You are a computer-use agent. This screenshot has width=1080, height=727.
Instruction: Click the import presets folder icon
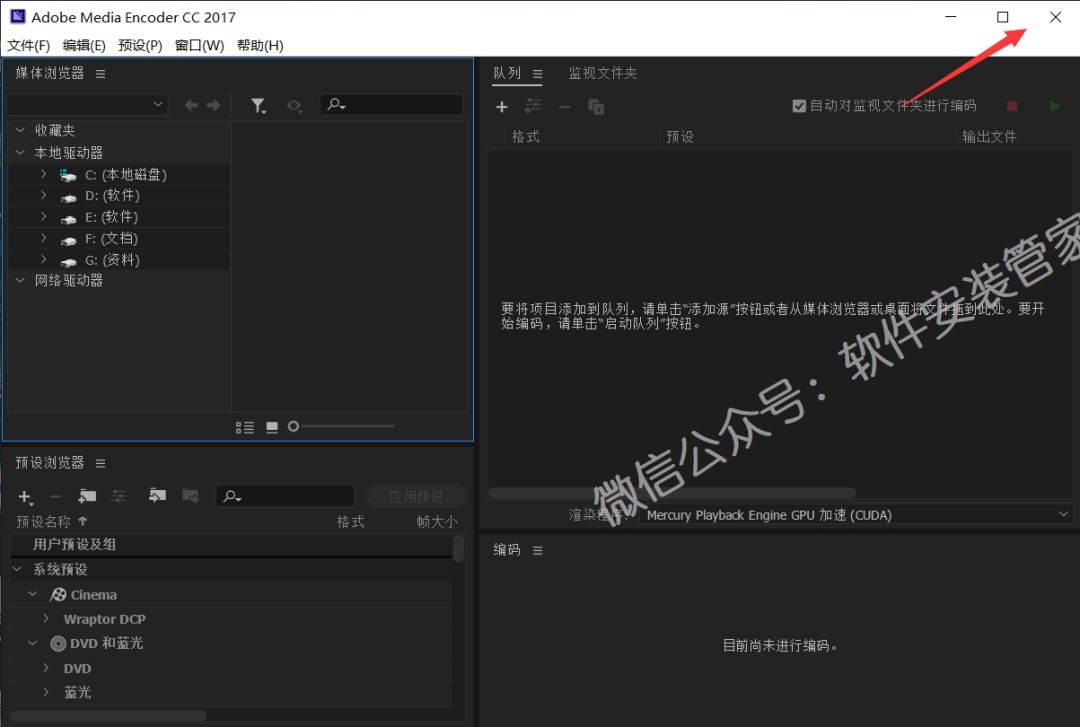(157, 496)
